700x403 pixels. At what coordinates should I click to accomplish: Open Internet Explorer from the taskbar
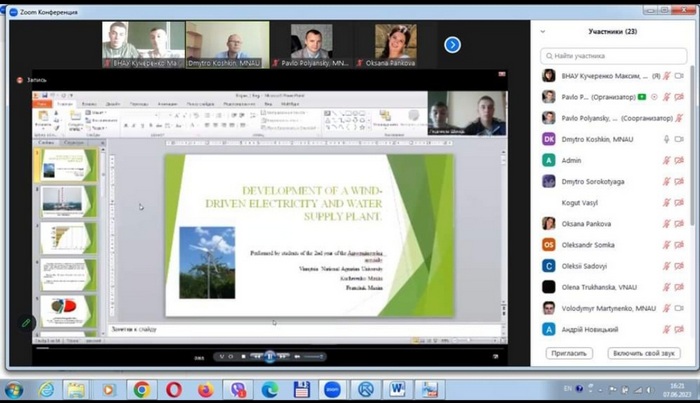[x=46, y=390]
